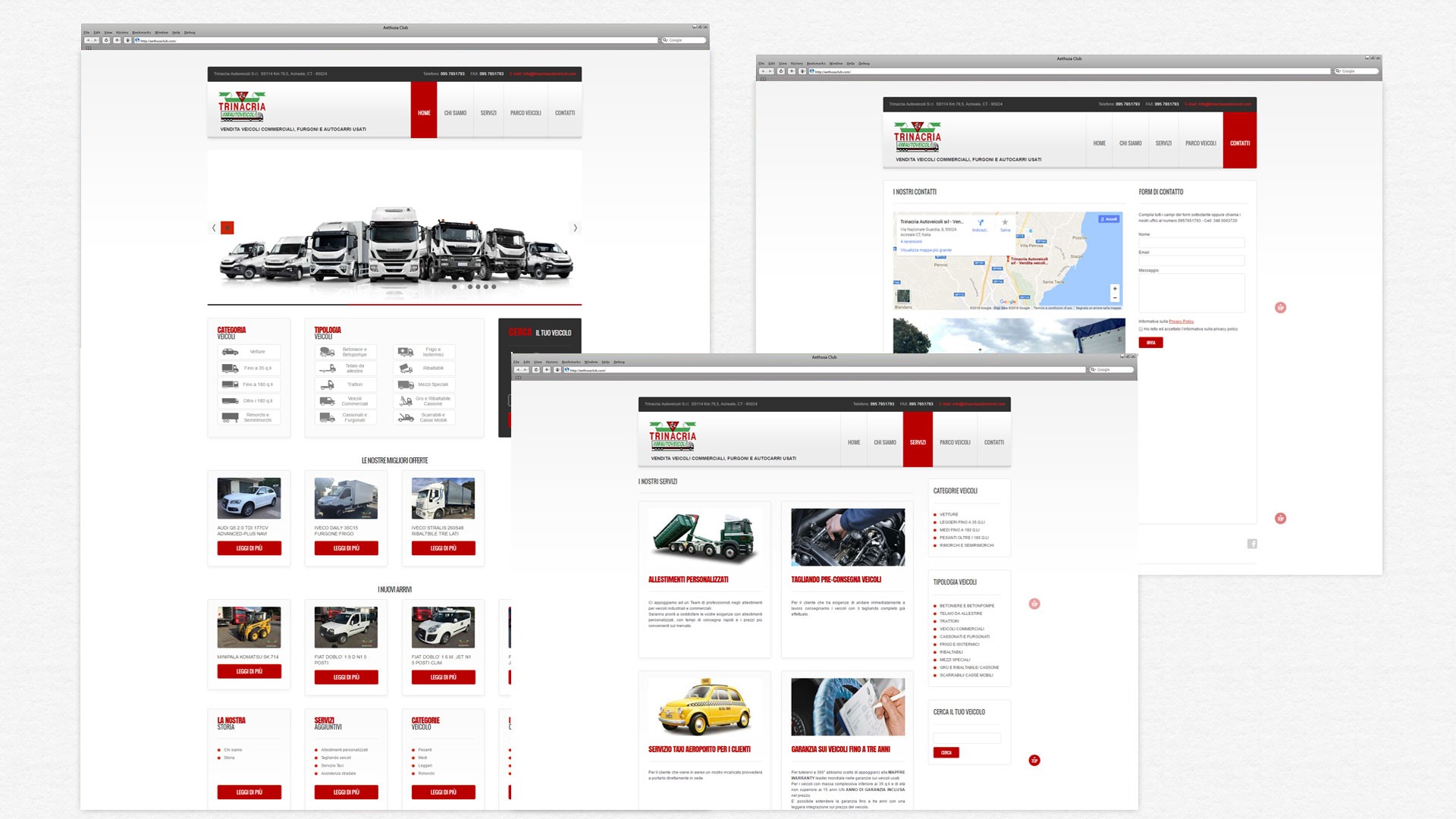Select Cassonati e Furgonati vehicle type
This screenshot has width=1456, height=819.
347,417
